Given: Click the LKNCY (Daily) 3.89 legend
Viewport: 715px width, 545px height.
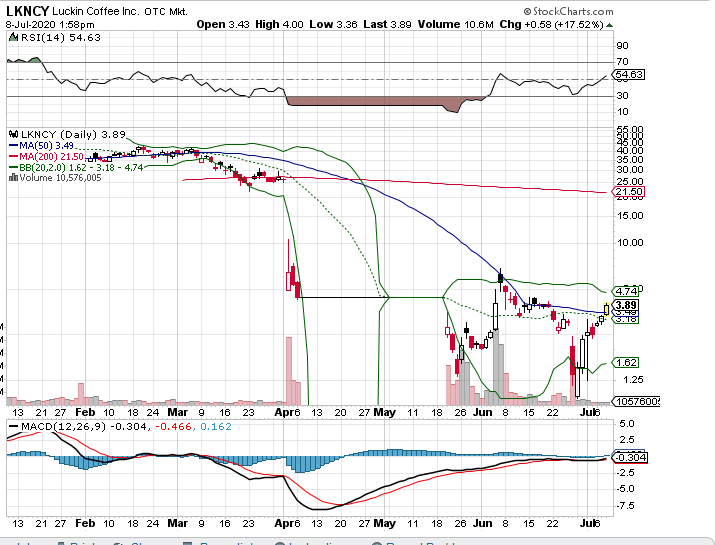Looking at the screenshot, I should 73,134.
